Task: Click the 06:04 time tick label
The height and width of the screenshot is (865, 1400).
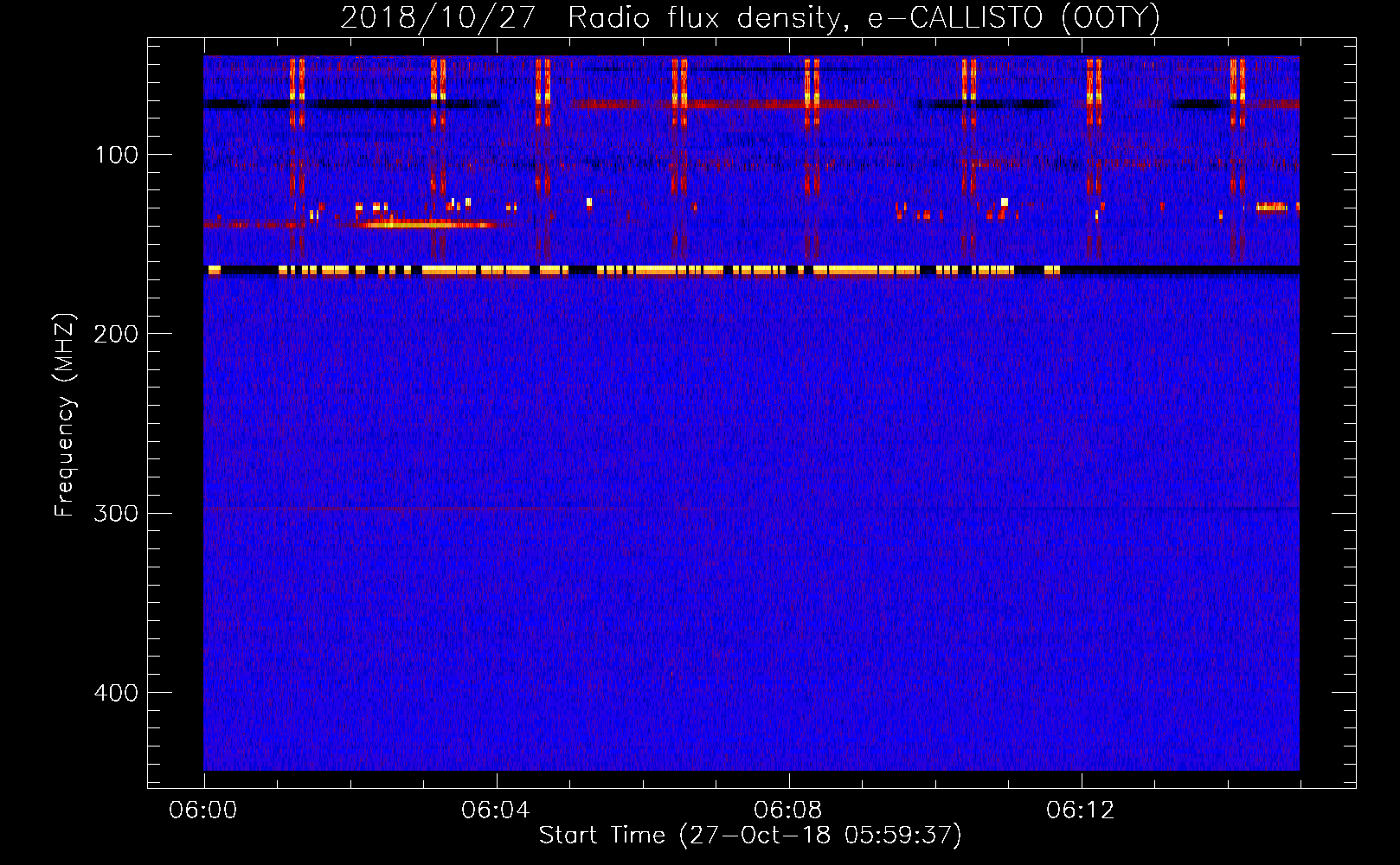Action: pos(496,811)
